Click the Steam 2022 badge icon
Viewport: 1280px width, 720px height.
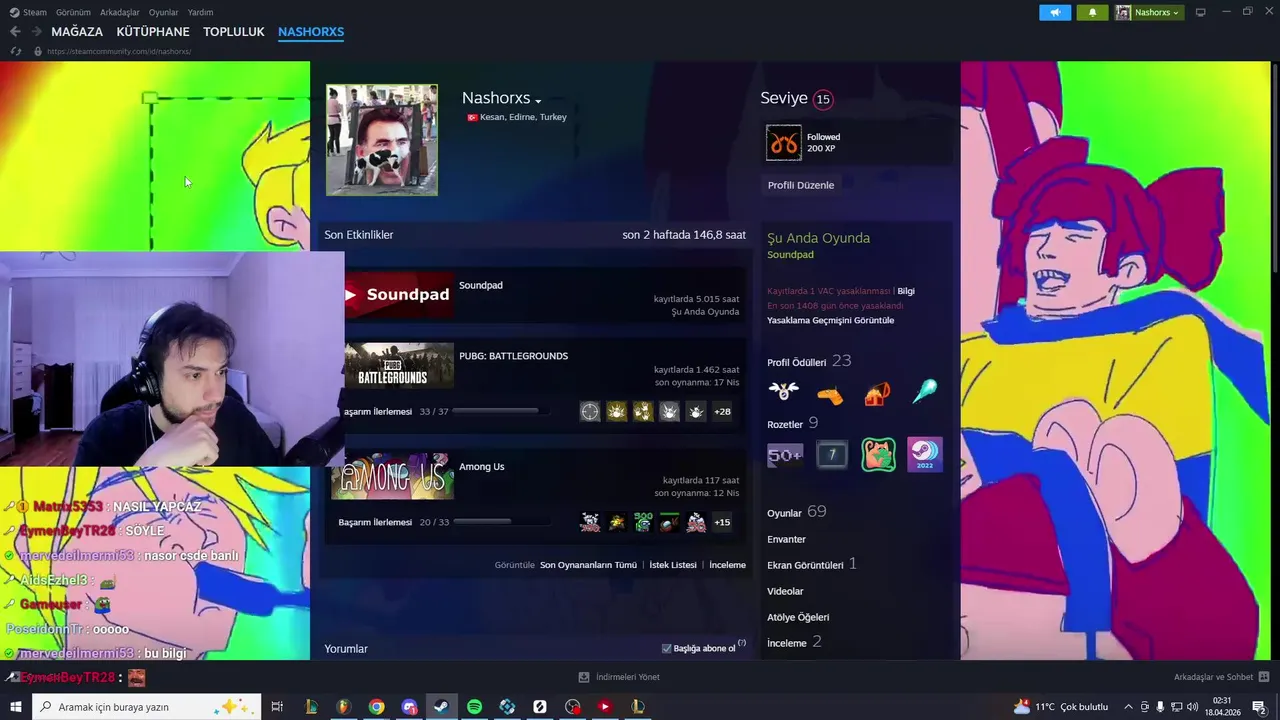point(925,455)
